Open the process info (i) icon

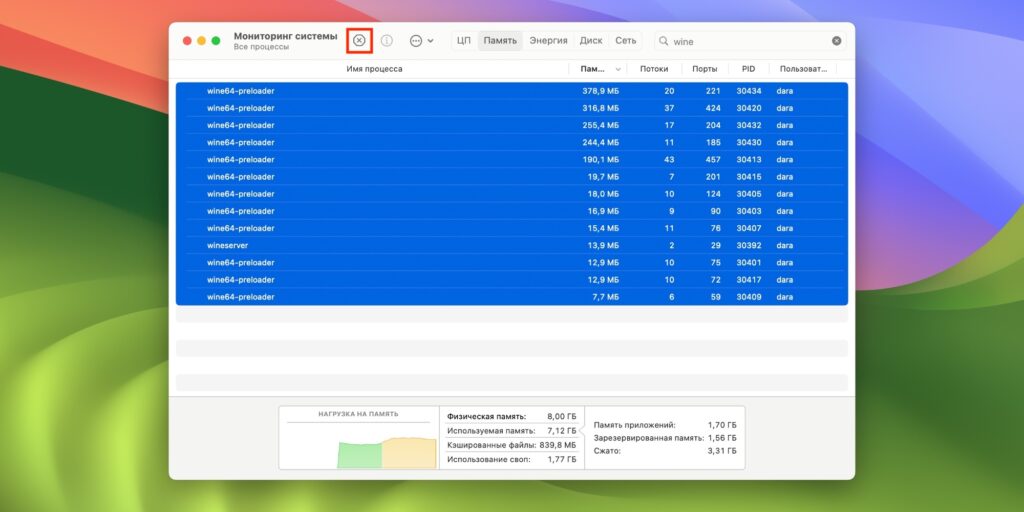(387, 40)
